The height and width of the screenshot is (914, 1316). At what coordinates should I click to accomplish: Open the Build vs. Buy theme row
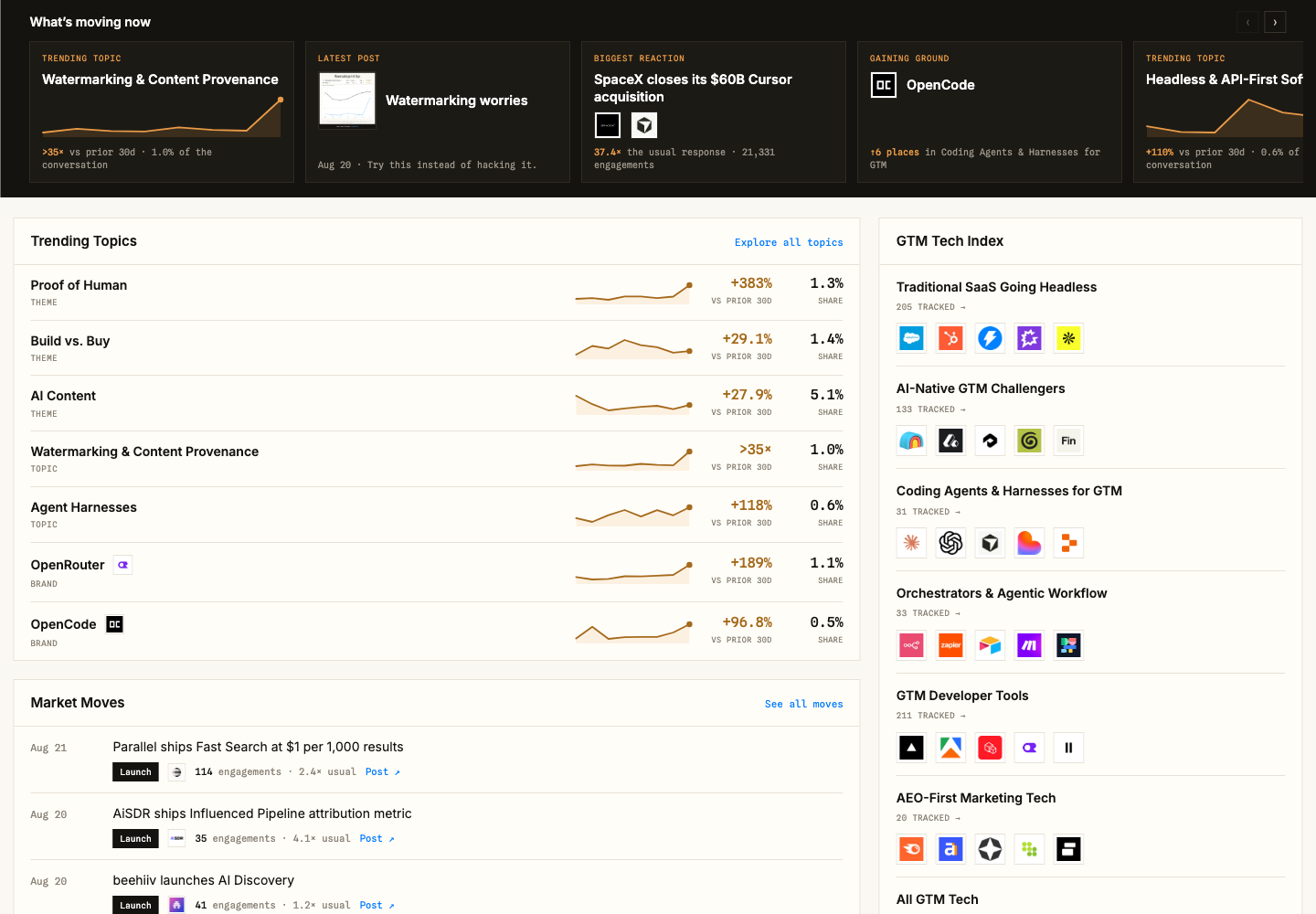click(x=437, y=348)
